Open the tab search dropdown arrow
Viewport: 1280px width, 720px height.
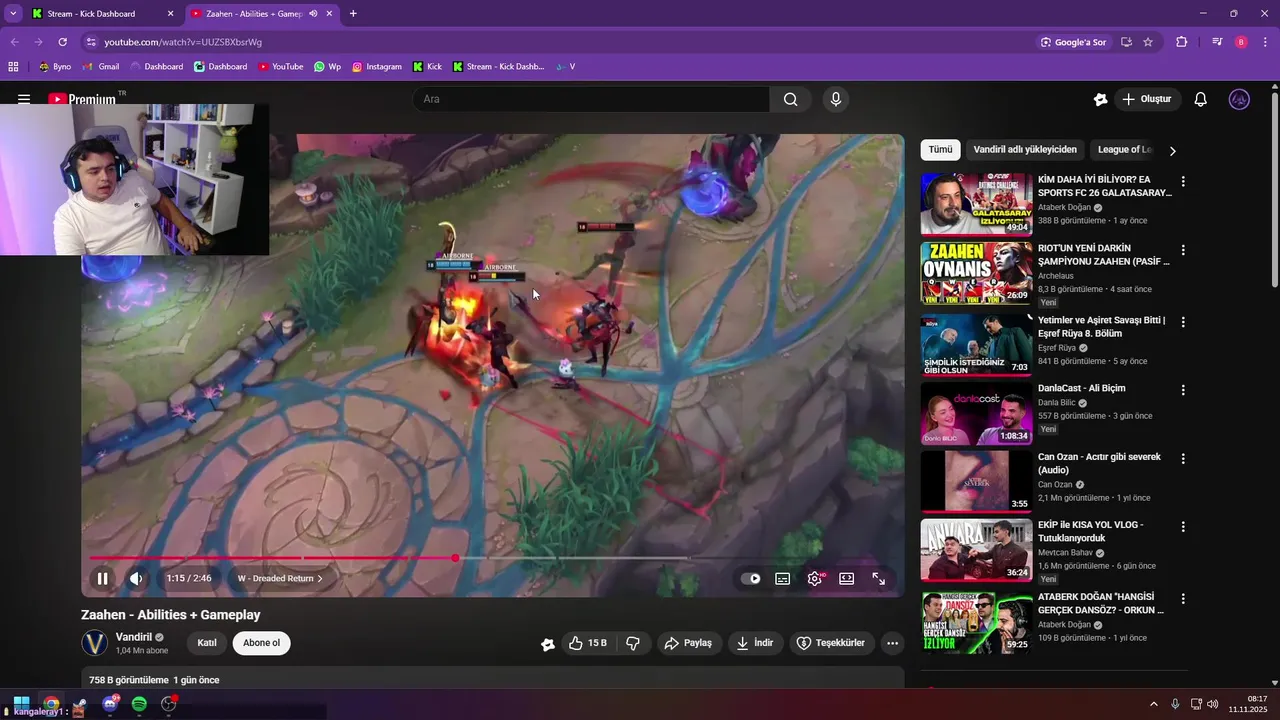(x=12, y=14)
